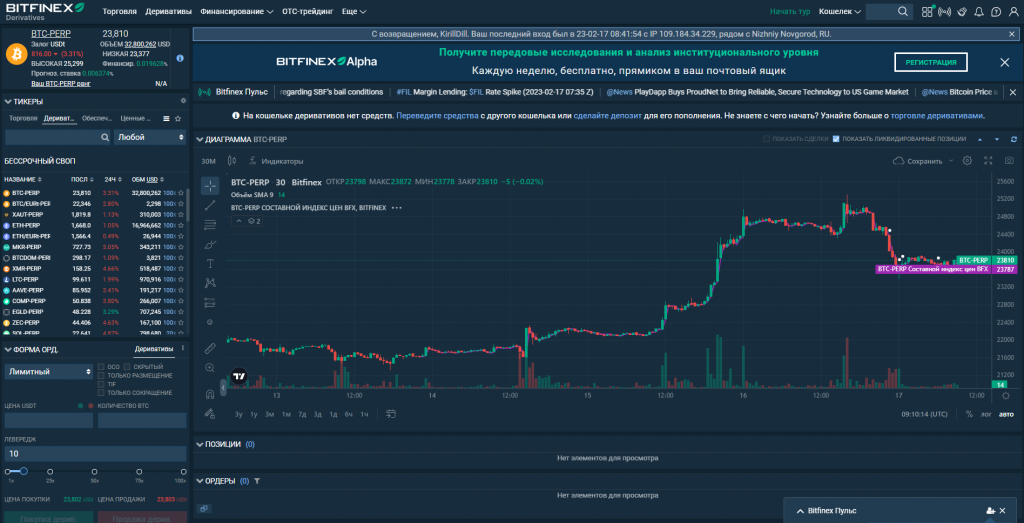Open the forecast and measurement tools
Screen dimensions: 1024x523
coord(210,302)
